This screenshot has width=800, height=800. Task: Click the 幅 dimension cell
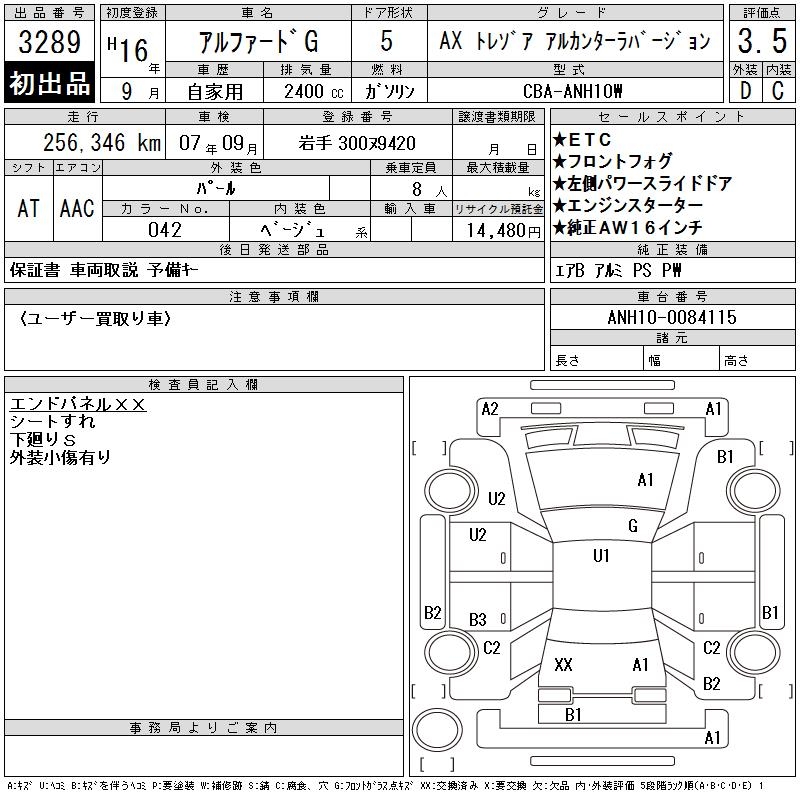pyautogui.click(x=682, y=358)
